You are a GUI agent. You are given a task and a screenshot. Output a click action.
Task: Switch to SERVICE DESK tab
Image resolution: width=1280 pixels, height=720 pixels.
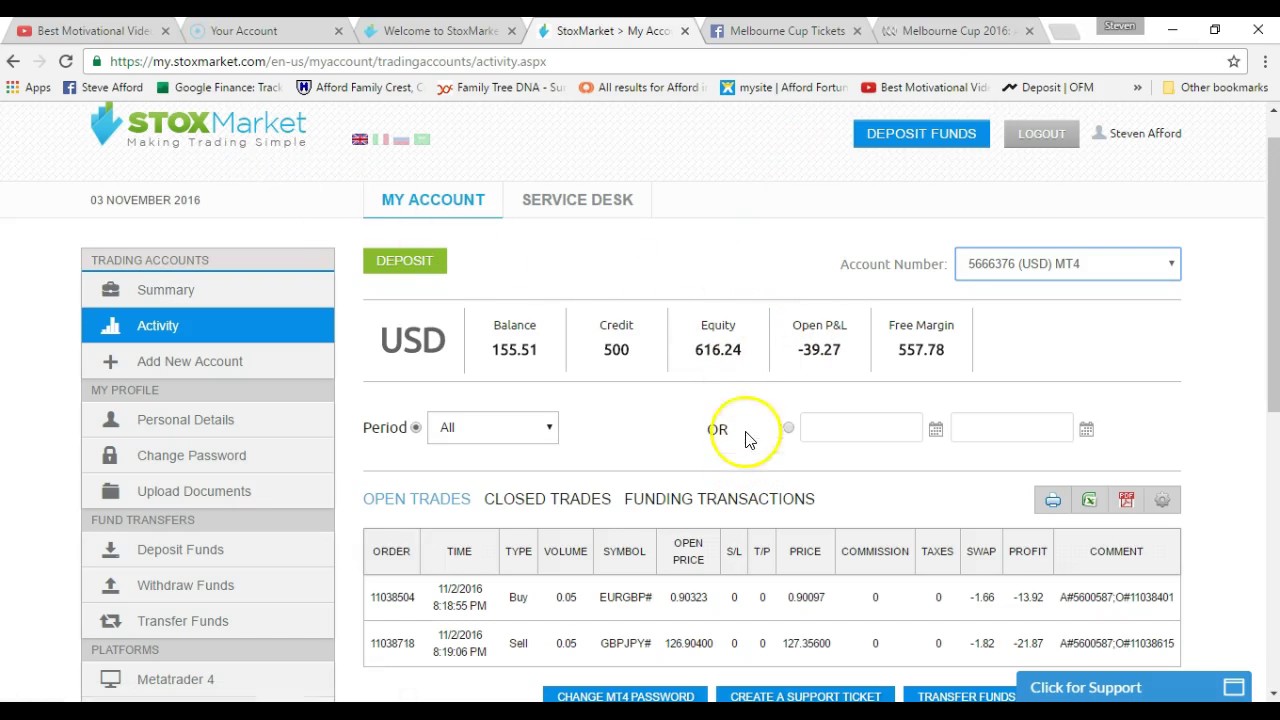click(577, 200)
